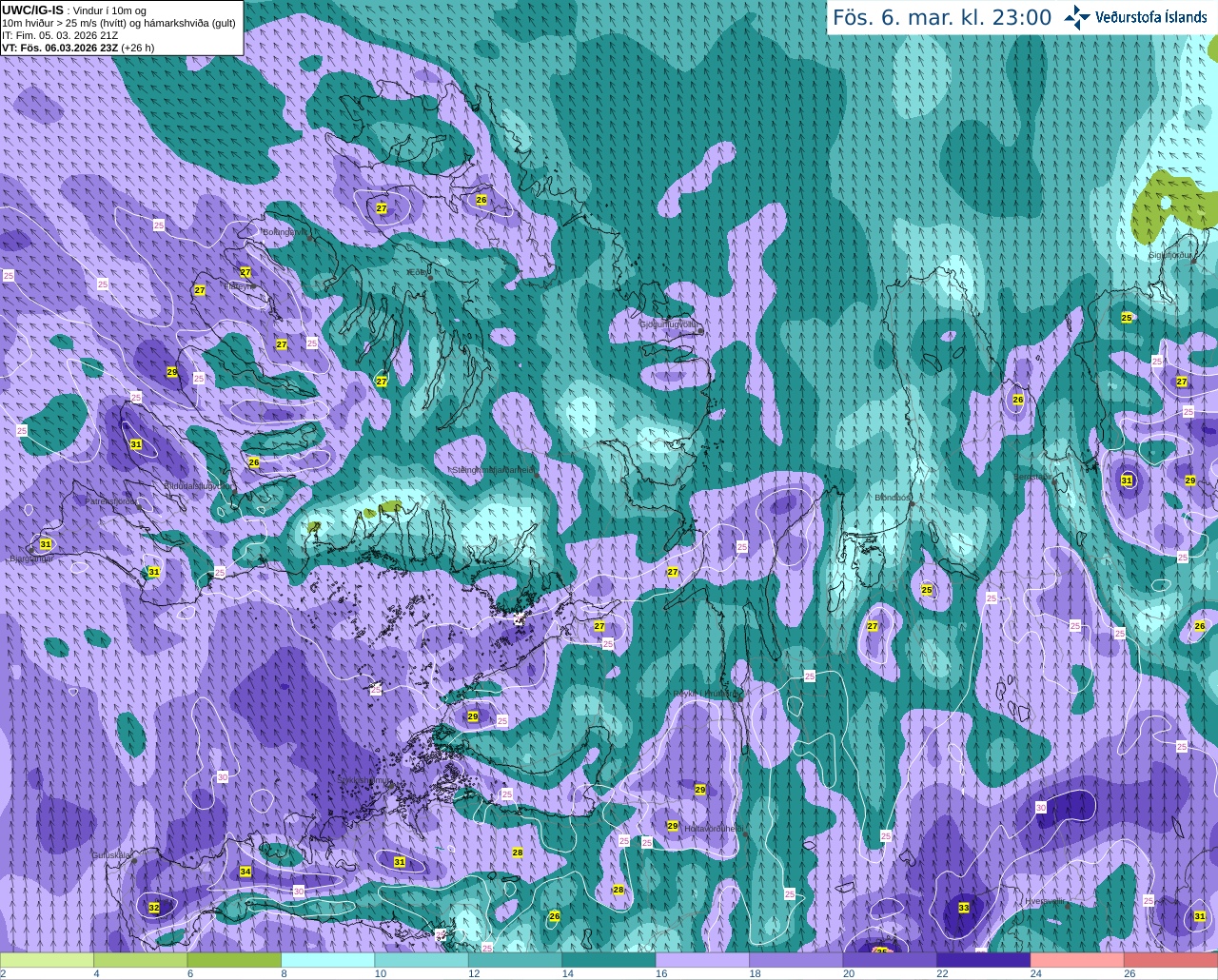Click the Hveravellir station label
This screenshot has width=1218, height=980.
1045,901
